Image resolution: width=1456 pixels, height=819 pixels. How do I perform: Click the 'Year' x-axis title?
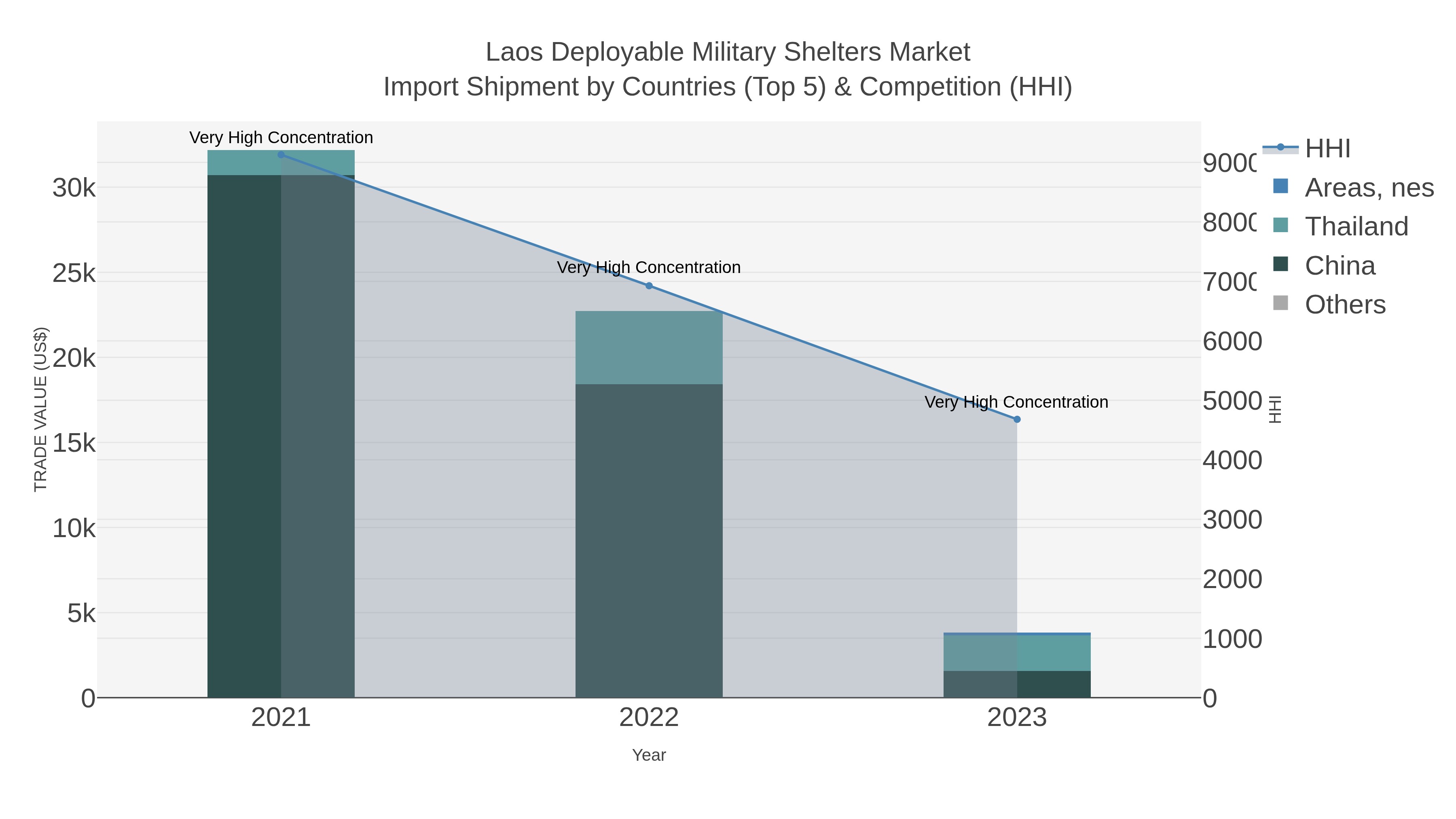tap(649, 755)
